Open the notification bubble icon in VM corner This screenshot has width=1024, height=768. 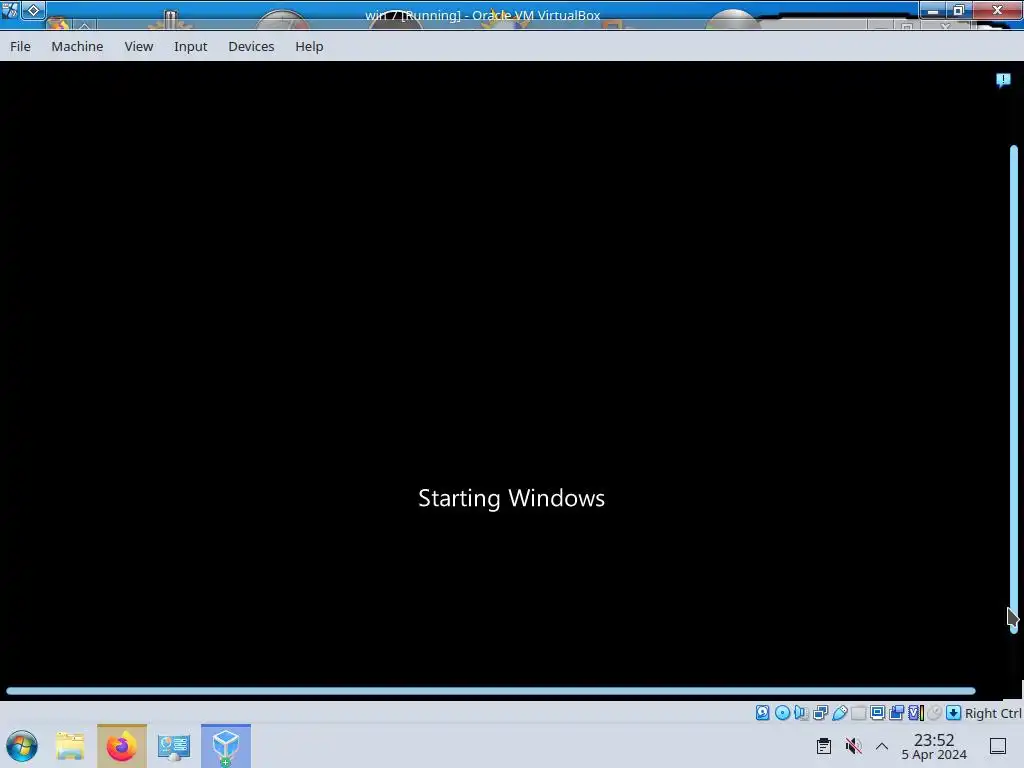coord(1003,80)
